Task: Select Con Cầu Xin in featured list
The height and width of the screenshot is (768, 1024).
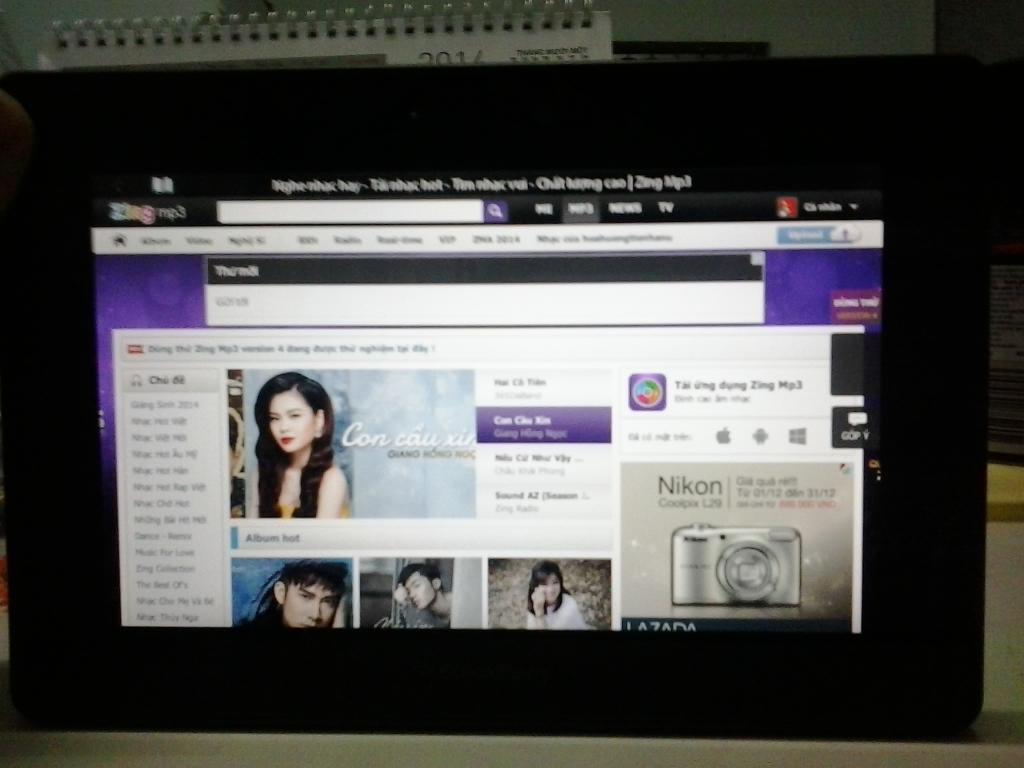Action: (x=543, y=425)
